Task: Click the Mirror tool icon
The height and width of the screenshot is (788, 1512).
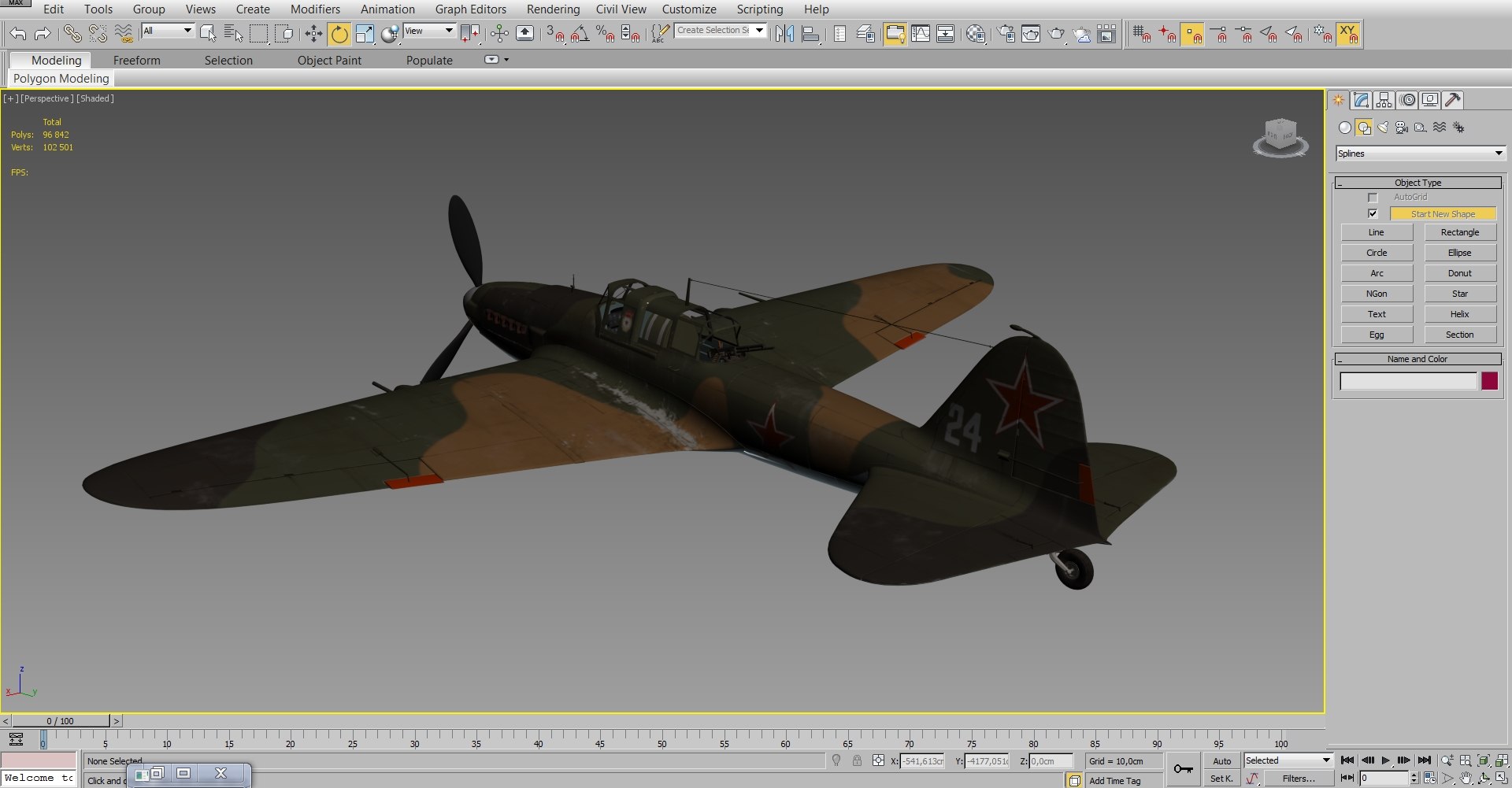Action: pyautogui.click(x=784, y=33)
